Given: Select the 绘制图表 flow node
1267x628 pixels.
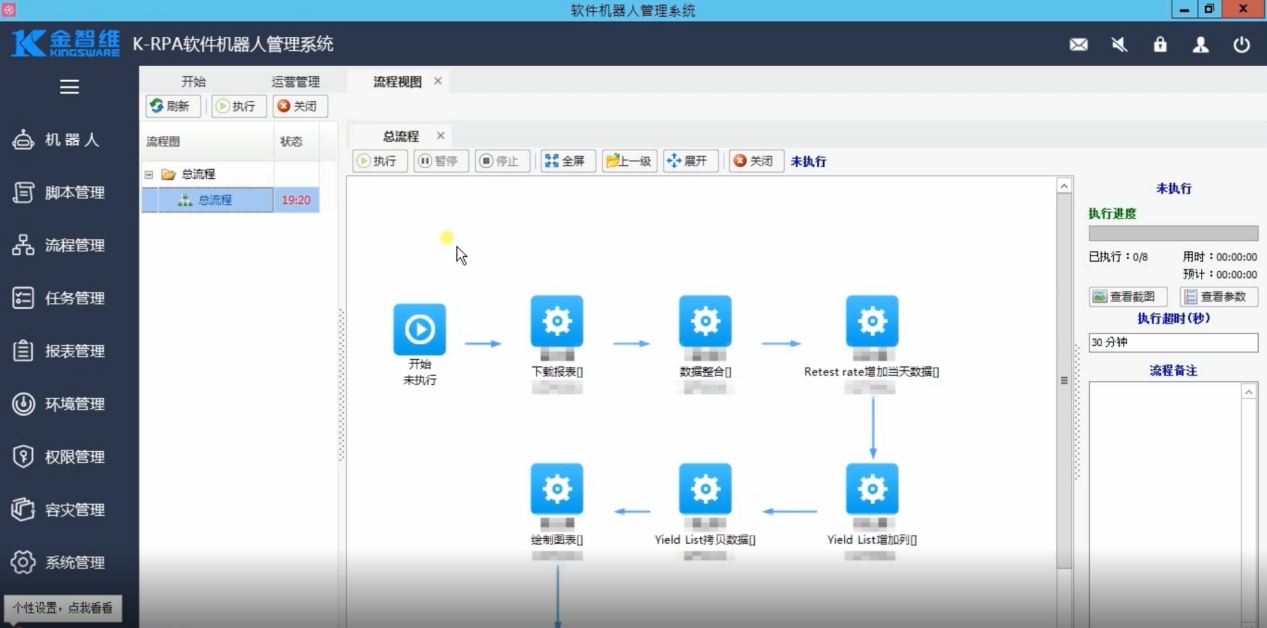Looking at the screenshot, I should 557,489.
